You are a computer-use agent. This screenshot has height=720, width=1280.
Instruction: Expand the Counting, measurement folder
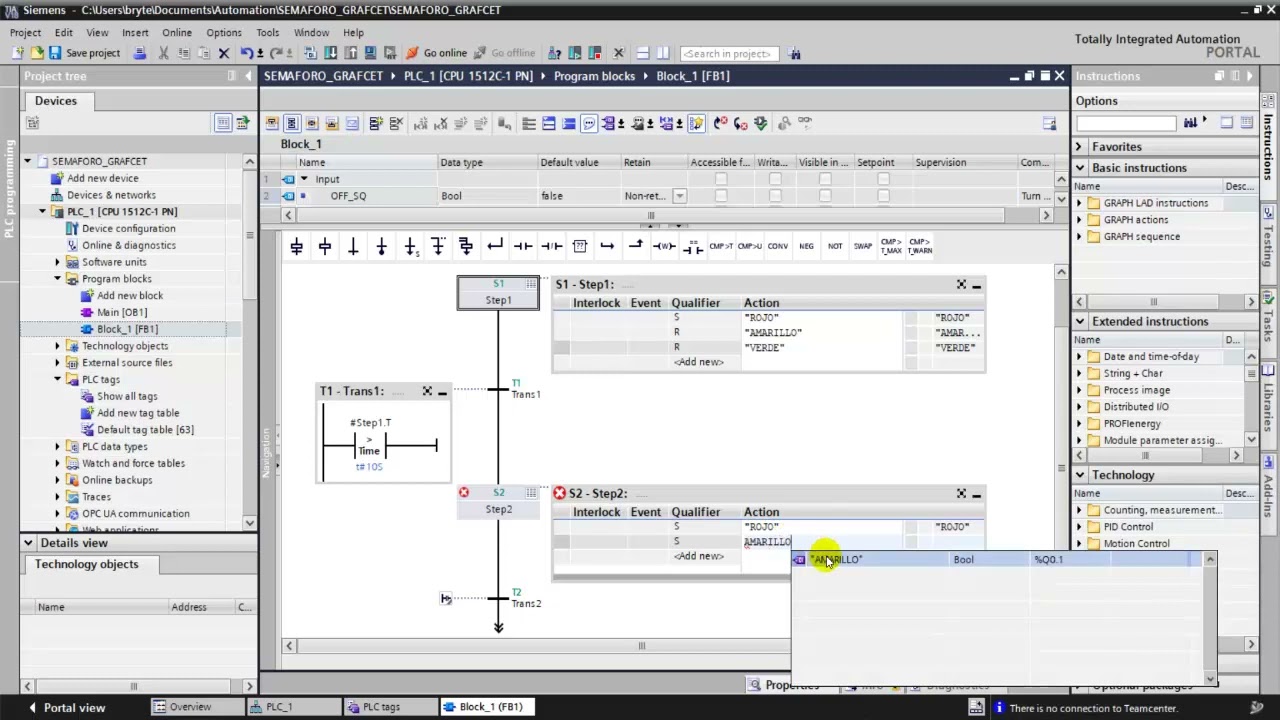(1080, 510)
